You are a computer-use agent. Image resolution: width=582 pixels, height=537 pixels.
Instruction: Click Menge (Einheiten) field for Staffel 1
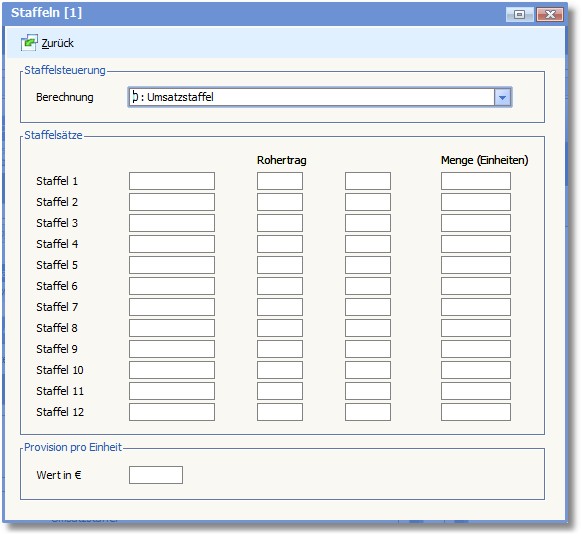tap(476, 181)
